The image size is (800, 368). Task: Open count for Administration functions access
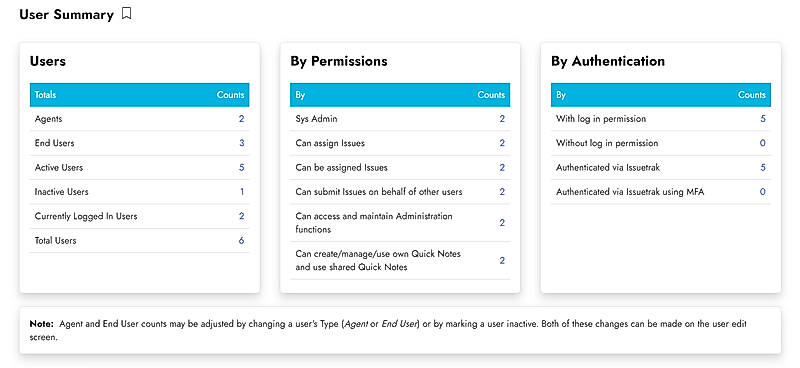[502, 223]
